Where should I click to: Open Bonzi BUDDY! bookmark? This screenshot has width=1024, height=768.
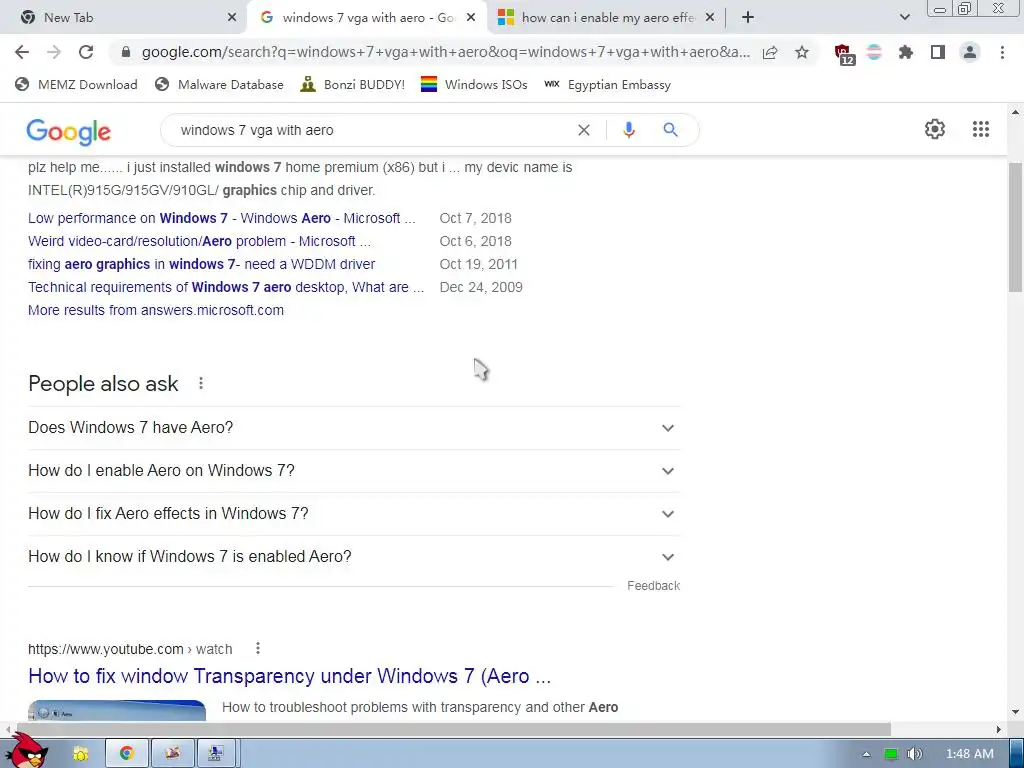[353, 84]
